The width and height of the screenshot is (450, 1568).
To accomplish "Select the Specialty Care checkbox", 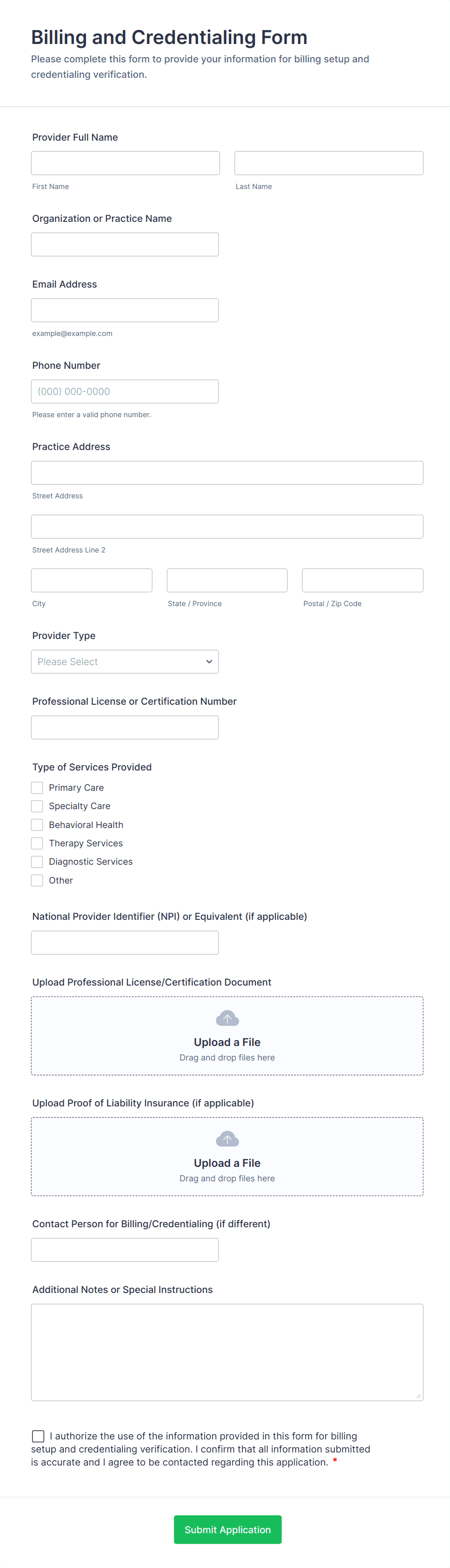I will (37, 806).
